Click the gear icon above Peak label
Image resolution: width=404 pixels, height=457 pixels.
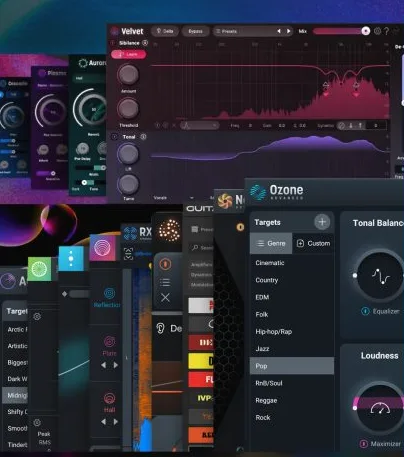pos(37,423)
